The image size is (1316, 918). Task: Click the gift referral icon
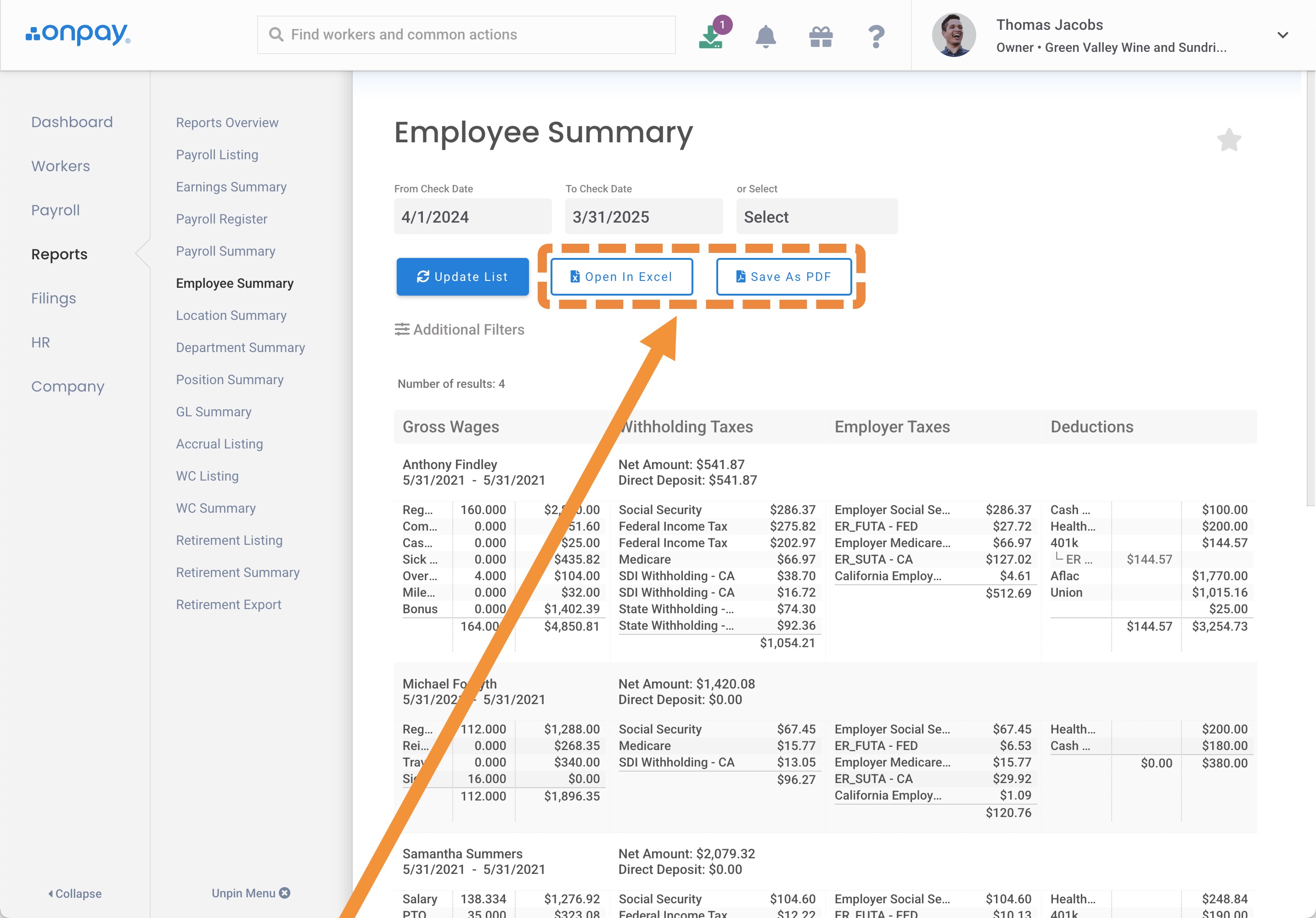(821, 37)
